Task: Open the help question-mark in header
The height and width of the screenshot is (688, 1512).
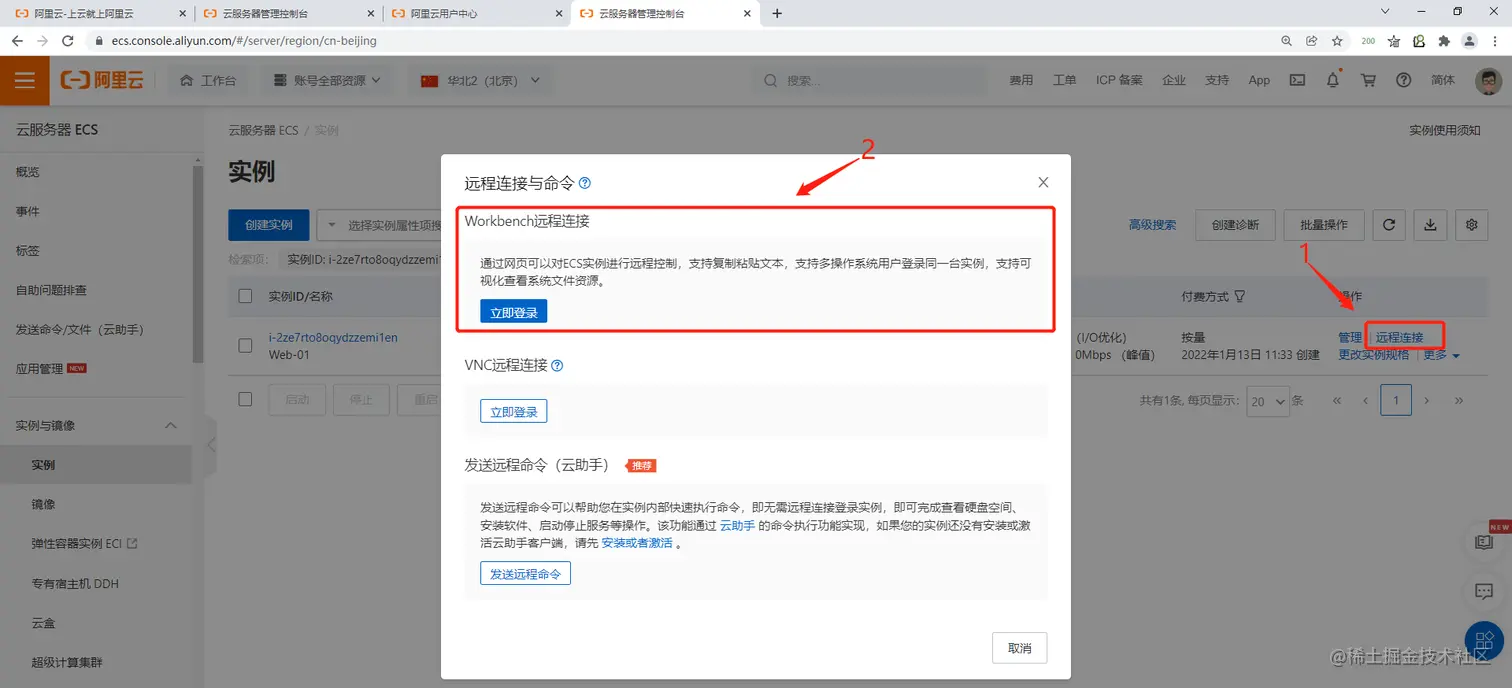Action: [1404, 80]
